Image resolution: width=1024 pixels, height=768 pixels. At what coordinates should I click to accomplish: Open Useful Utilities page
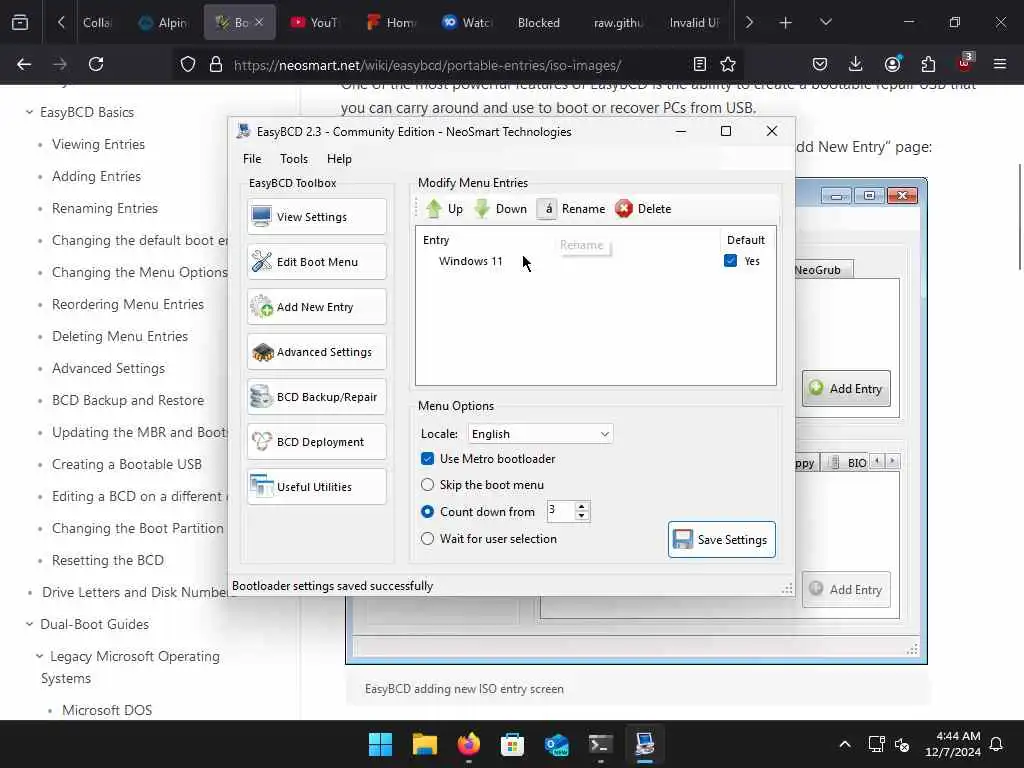[x=317, y=487]
